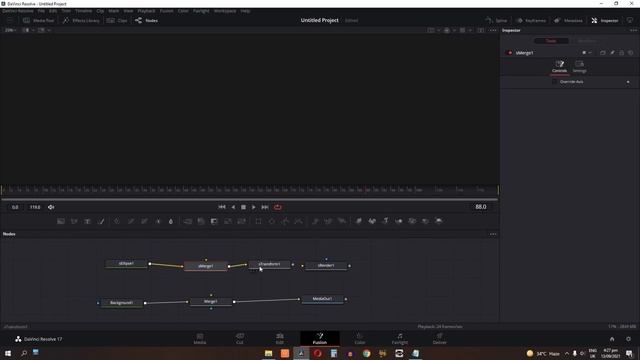Add a Polygon mask from toolbar
Screen dimensions: 640x360
[285, 221]
